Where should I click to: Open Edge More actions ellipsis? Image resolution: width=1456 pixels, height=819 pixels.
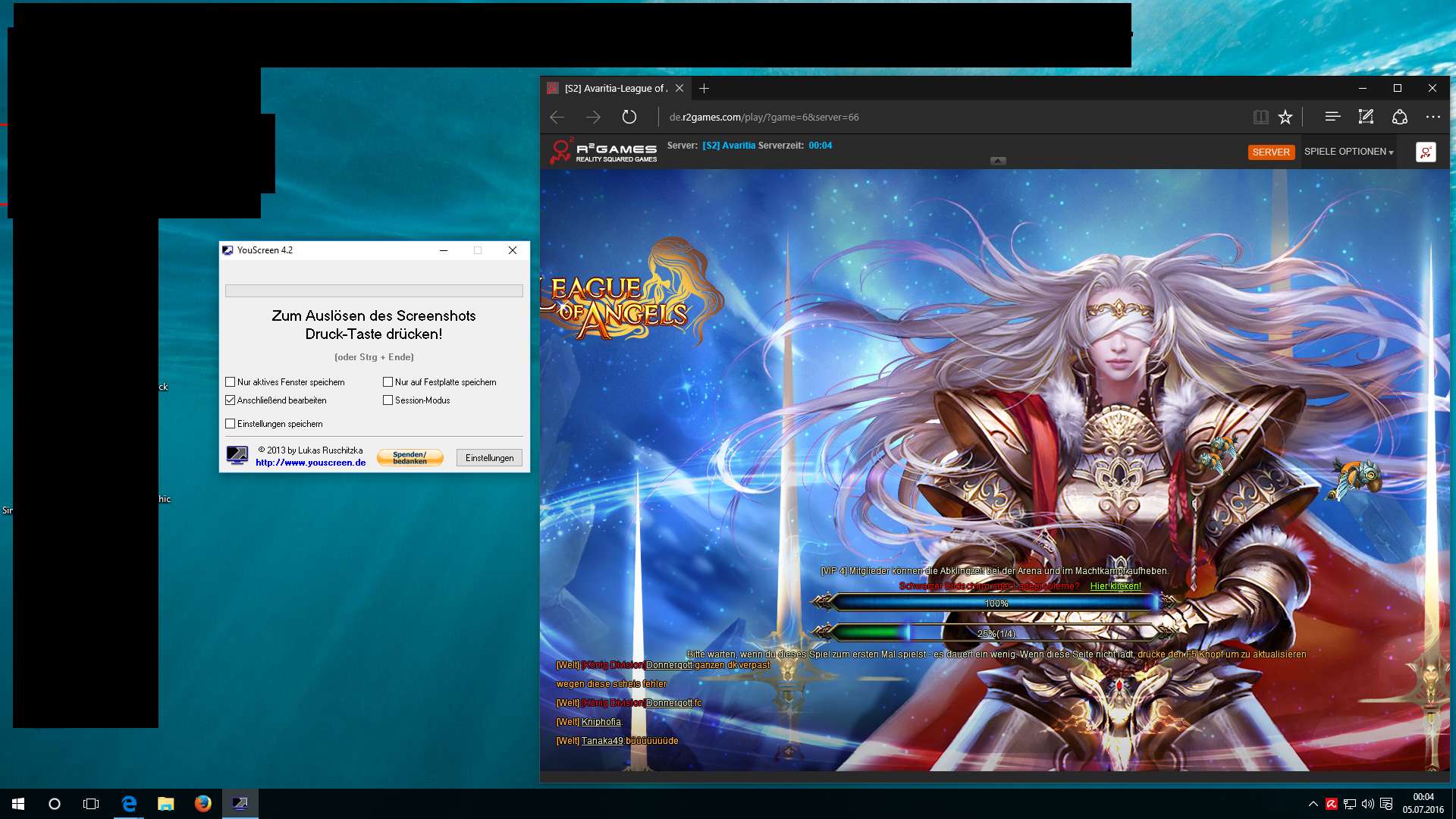click(1432, 117)
